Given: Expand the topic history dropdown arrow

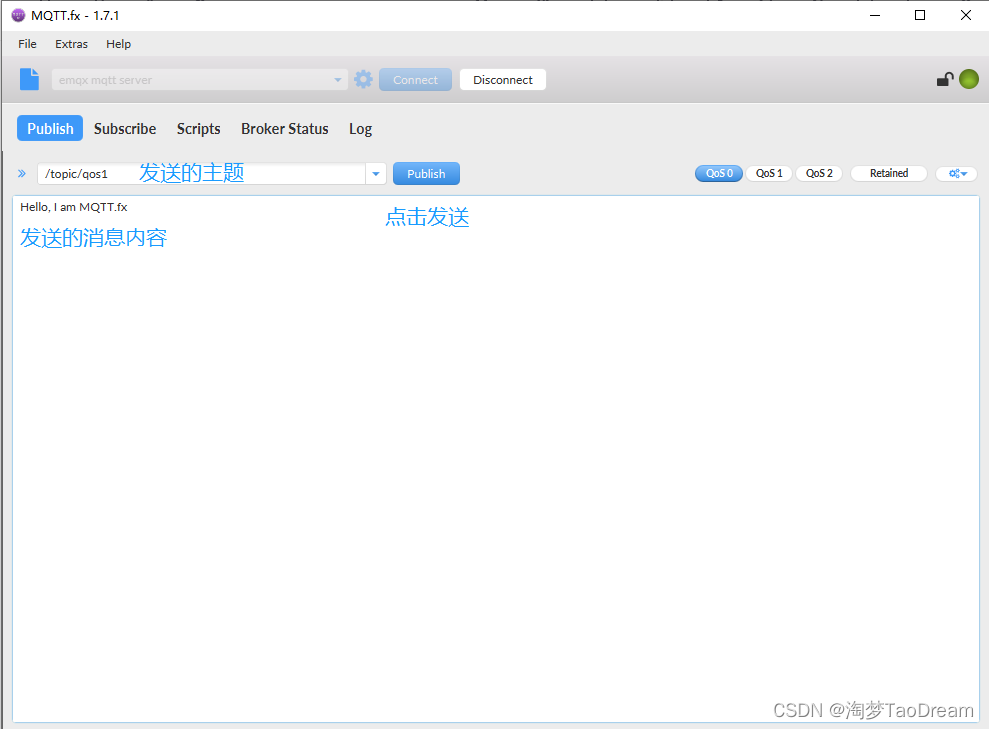Looking at the screenshot, I should pyautogui.click(x=376, y=173).
